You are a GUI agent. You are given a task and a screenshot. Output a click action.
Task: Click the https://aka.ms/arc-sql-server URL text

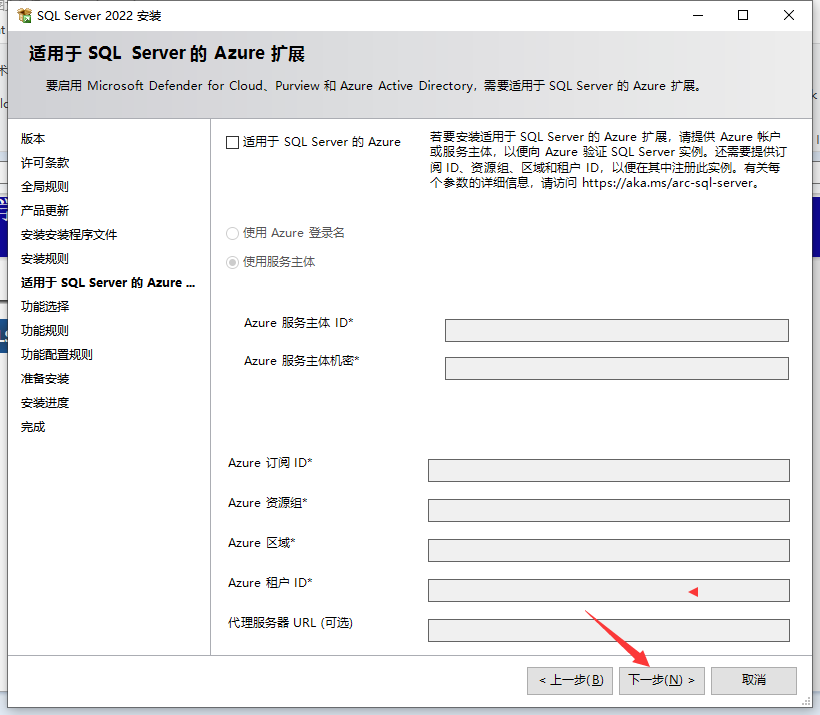coord(668,183)
